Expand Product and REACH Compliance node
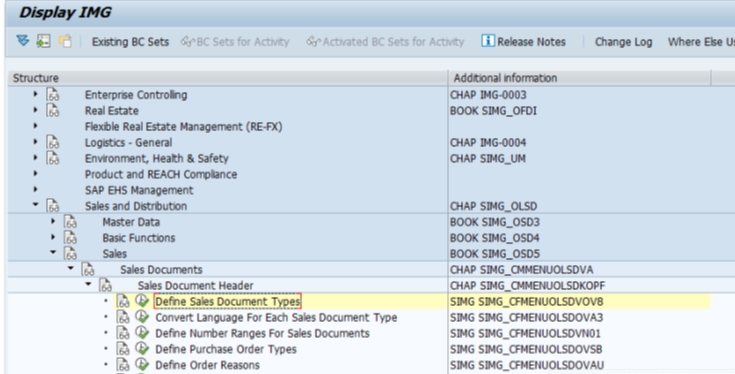 36,174
